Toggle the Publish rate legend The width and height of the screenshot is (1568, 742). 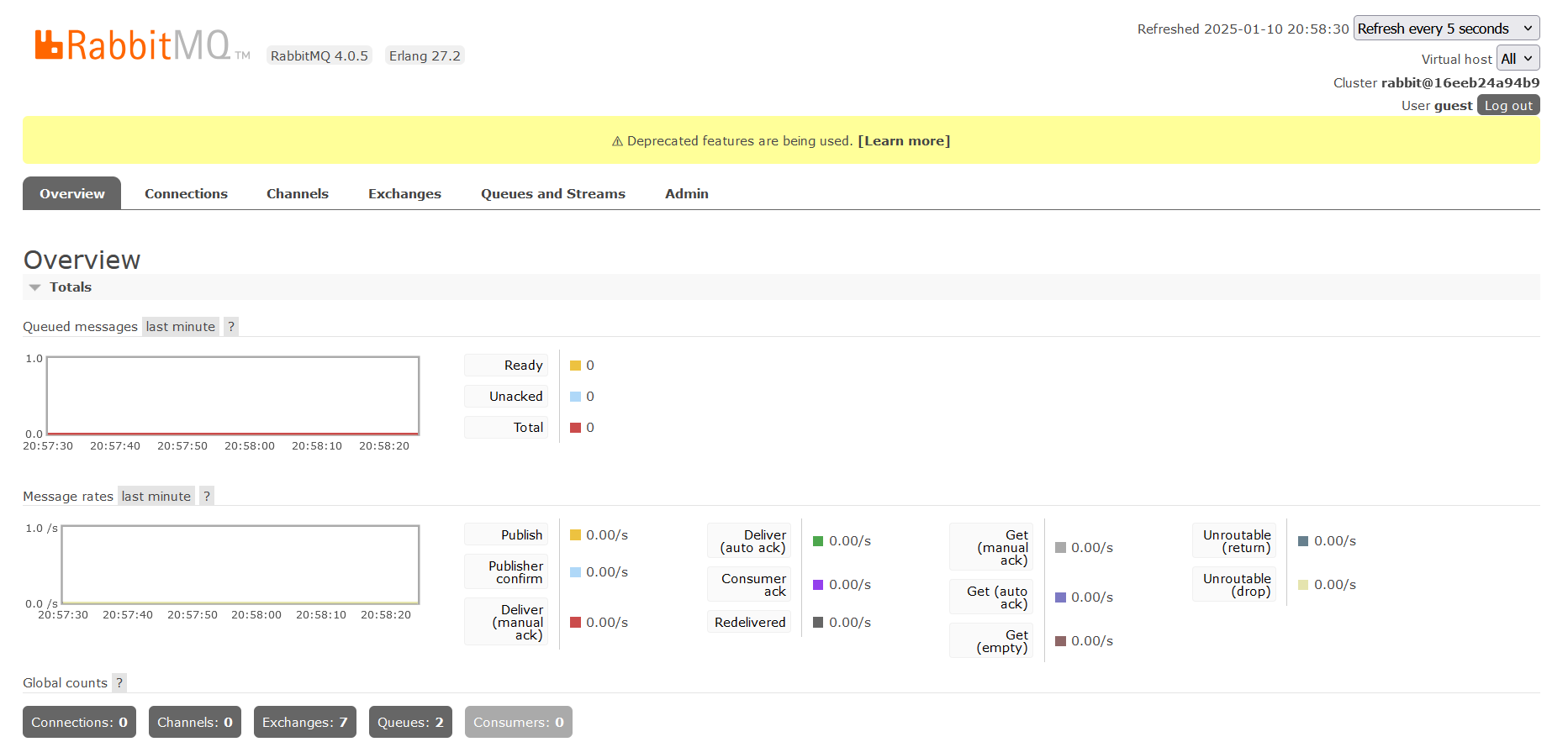(507, 535)
